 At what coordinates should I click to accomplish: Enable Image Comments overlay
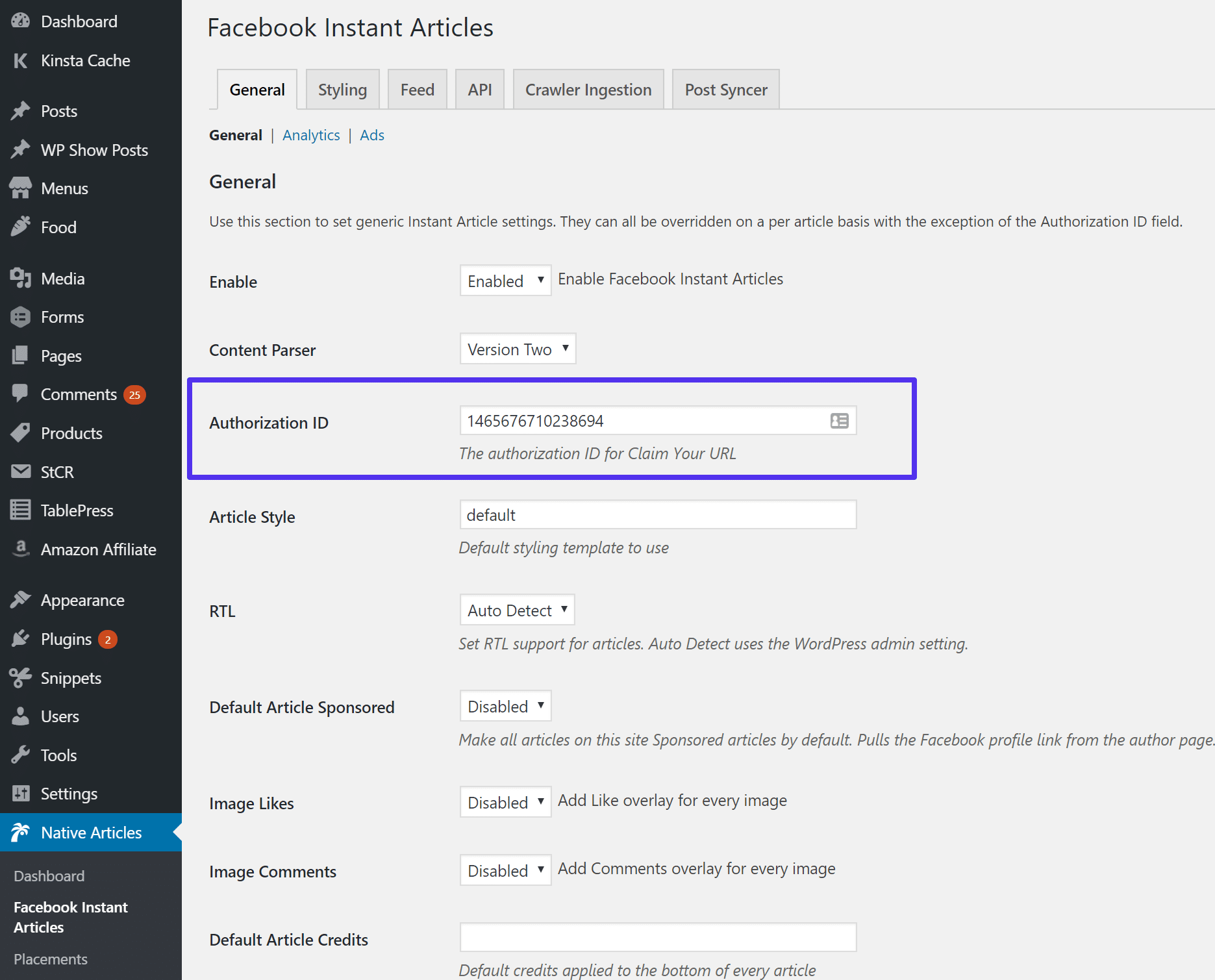tap(505, 870)
